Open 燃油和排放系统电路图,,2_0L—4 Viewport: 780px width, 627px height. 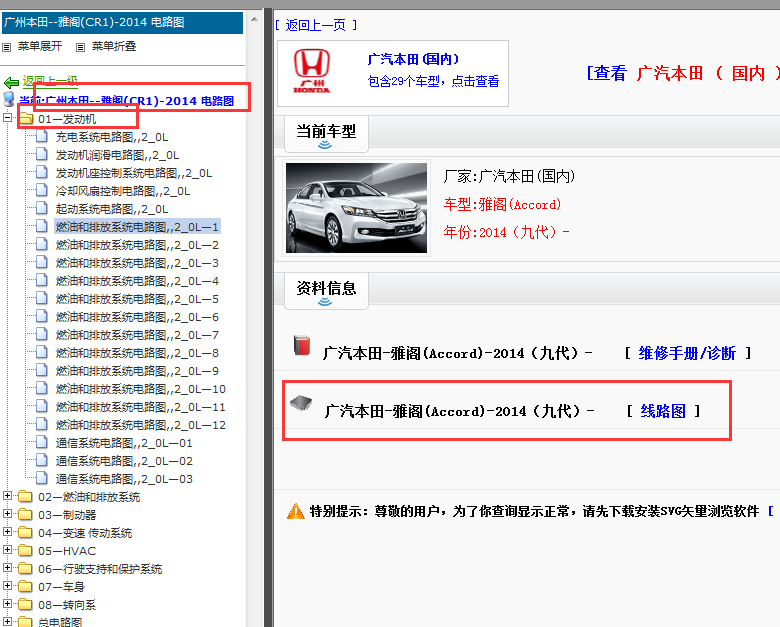click(x=137, y=281)
